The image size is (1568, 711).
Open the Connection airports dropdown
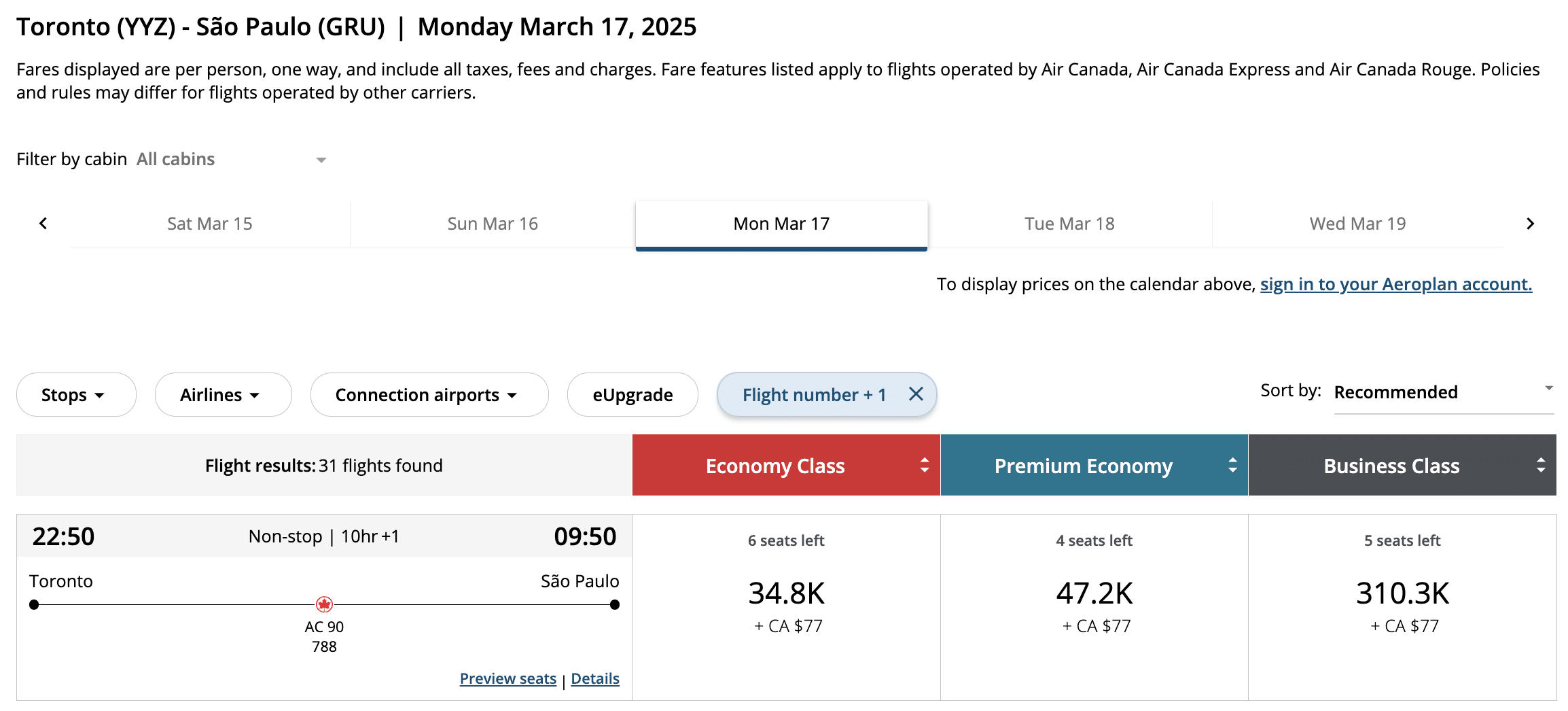click(429, 395)
